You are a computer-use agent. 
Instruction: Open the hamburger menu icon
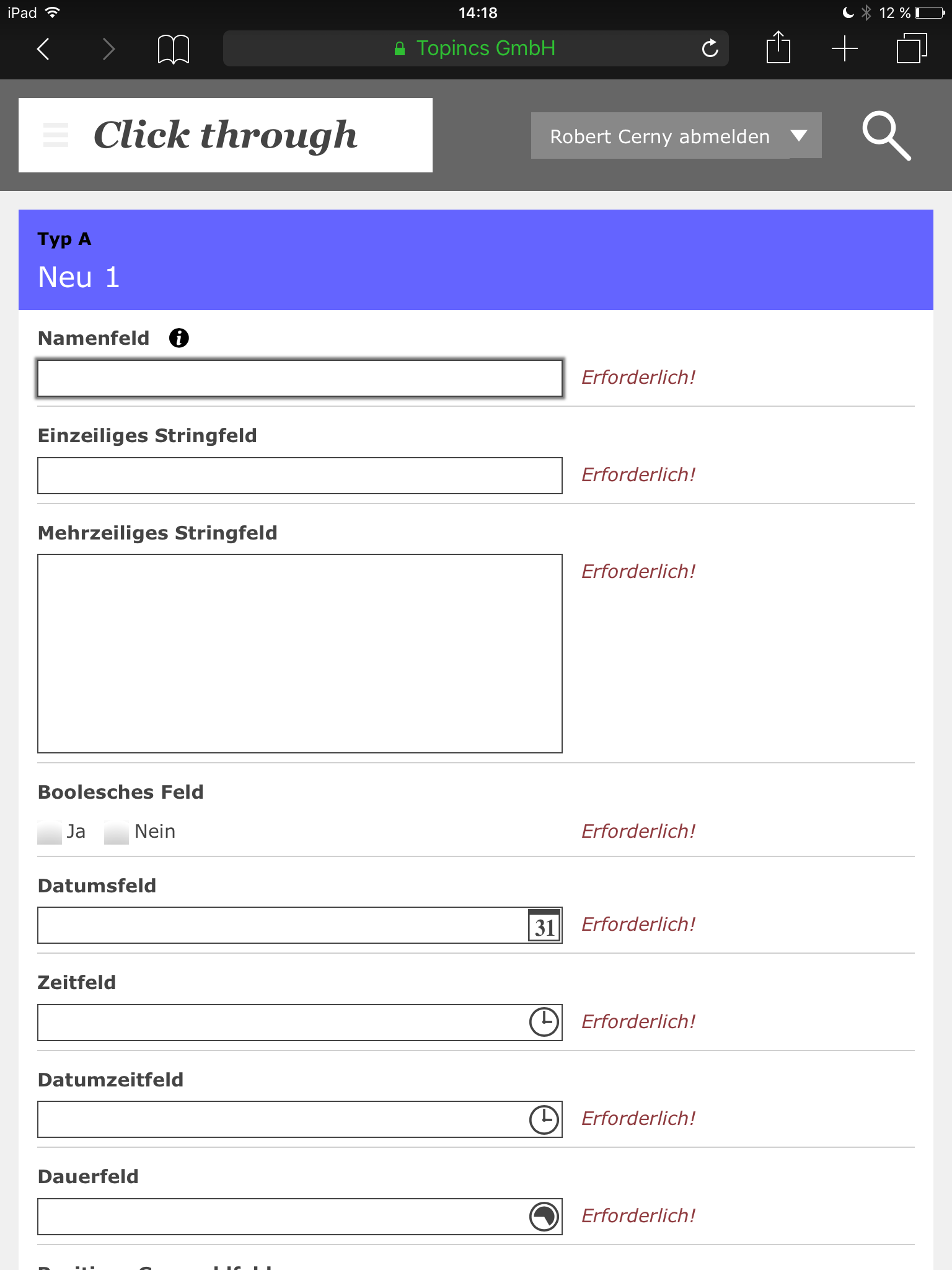[x=56, y=135]
